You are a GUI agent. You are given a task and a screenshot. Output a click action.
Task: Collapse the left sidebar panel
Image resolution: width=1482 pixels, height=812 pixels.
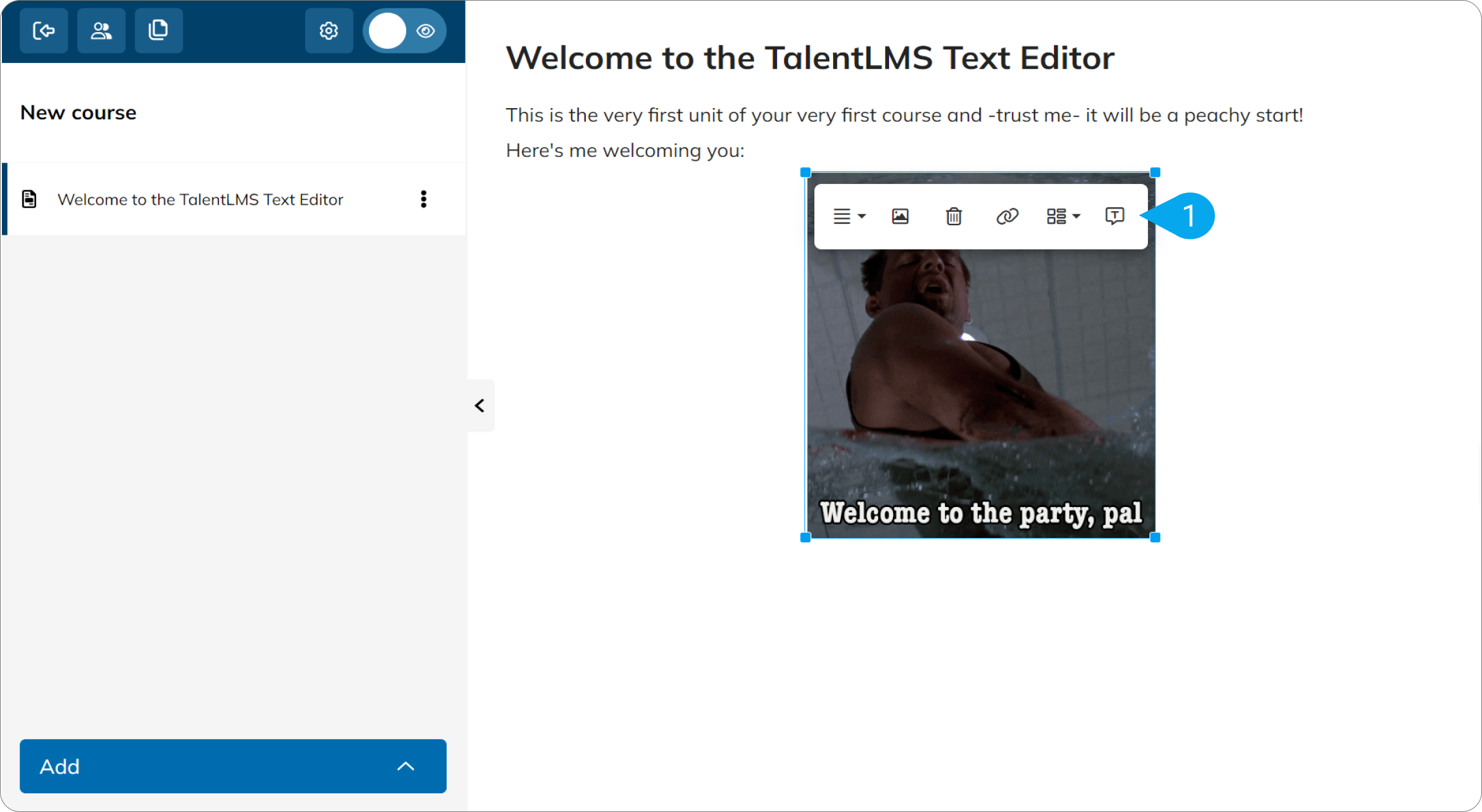480,405
